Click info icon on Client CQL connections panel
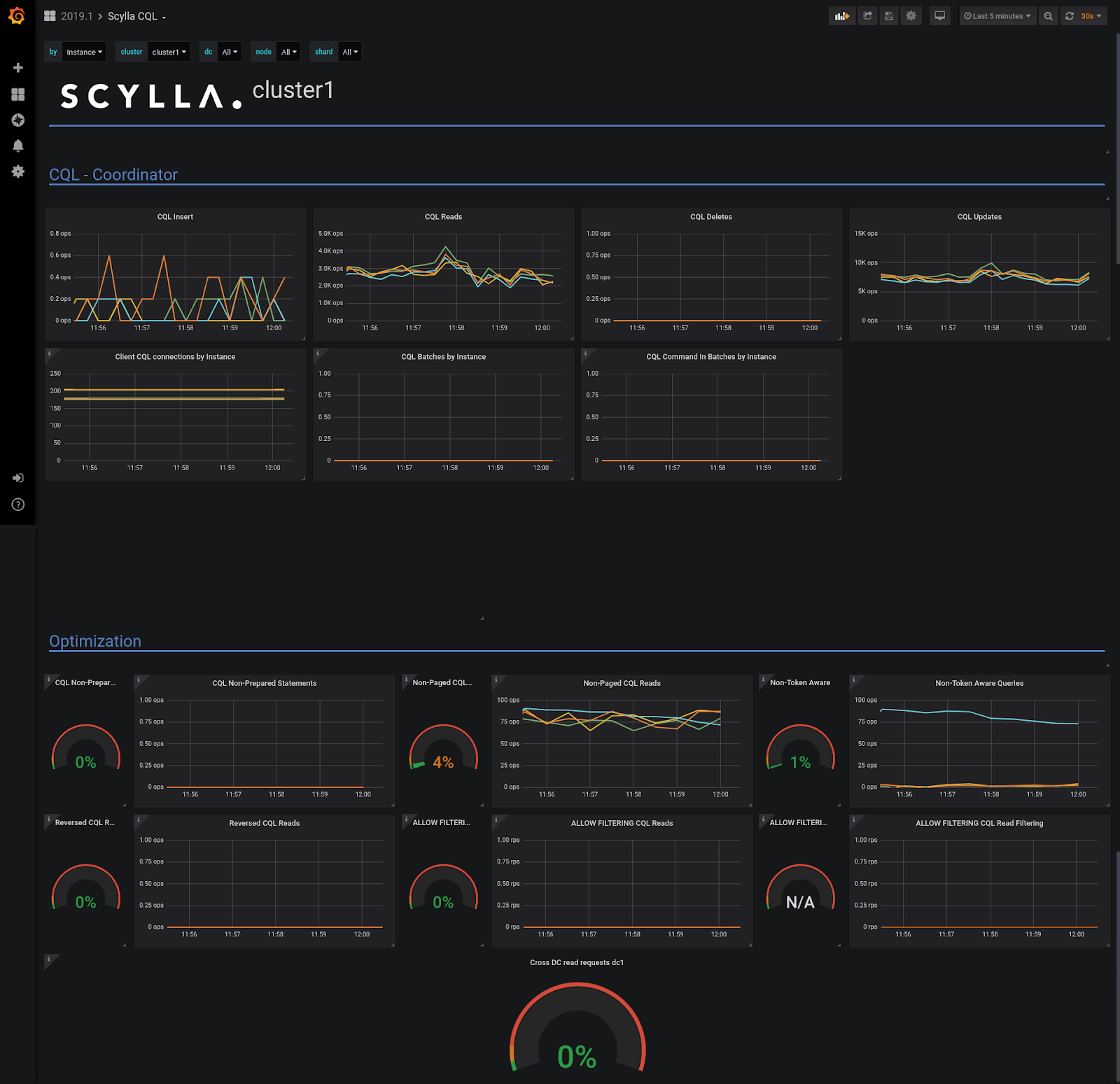This screenshot has height=1084, width=1120. [49, 353]
